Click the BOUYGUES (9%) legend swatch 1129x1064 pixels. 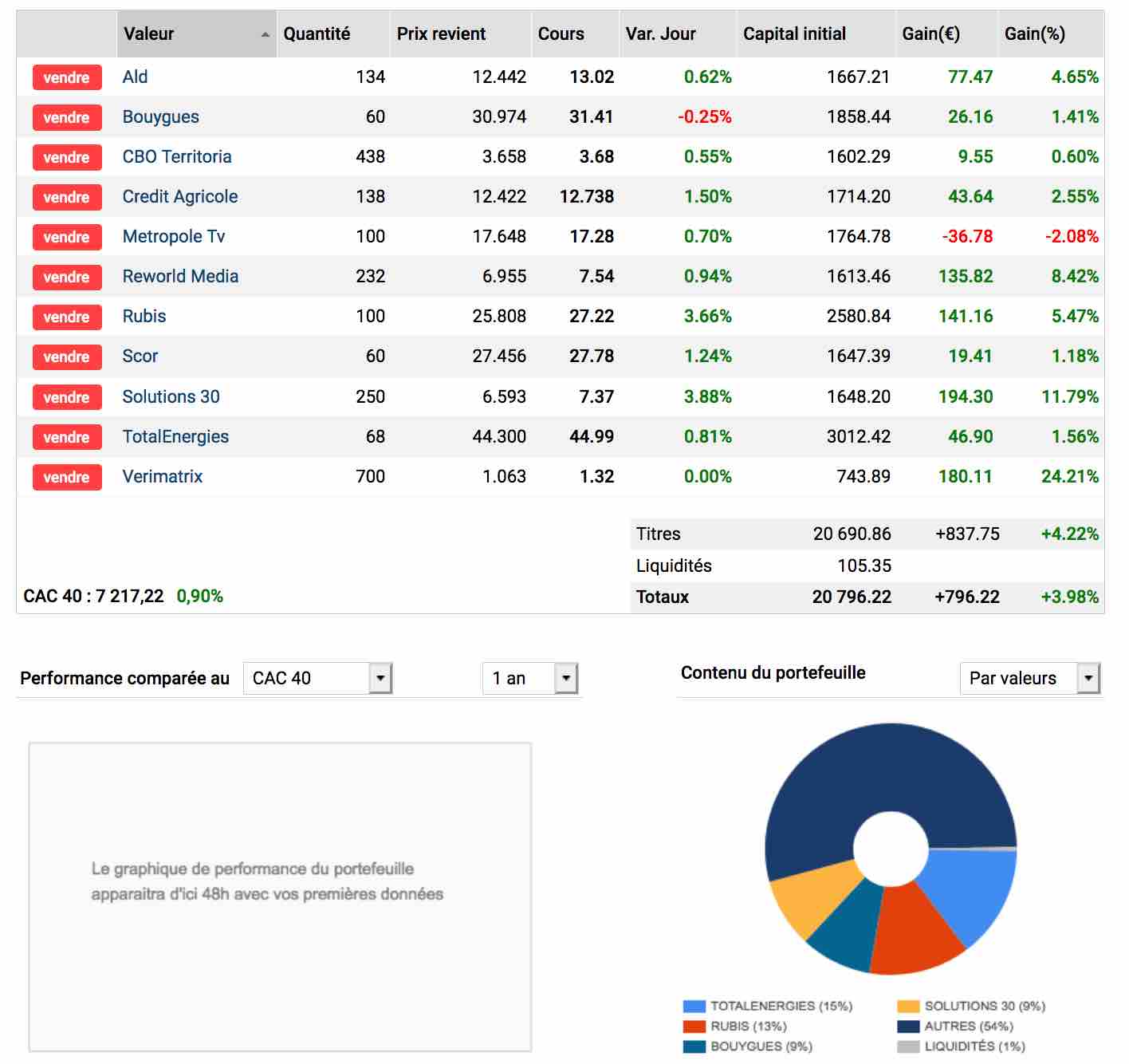pos(694,1046)
